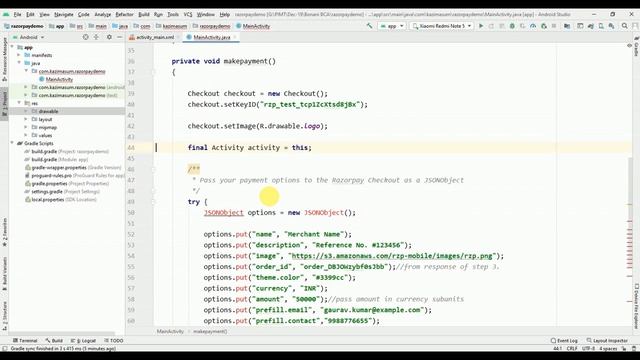Select the drawable folder row
Viewport: 640px width, 360px height.
(67, 111)
